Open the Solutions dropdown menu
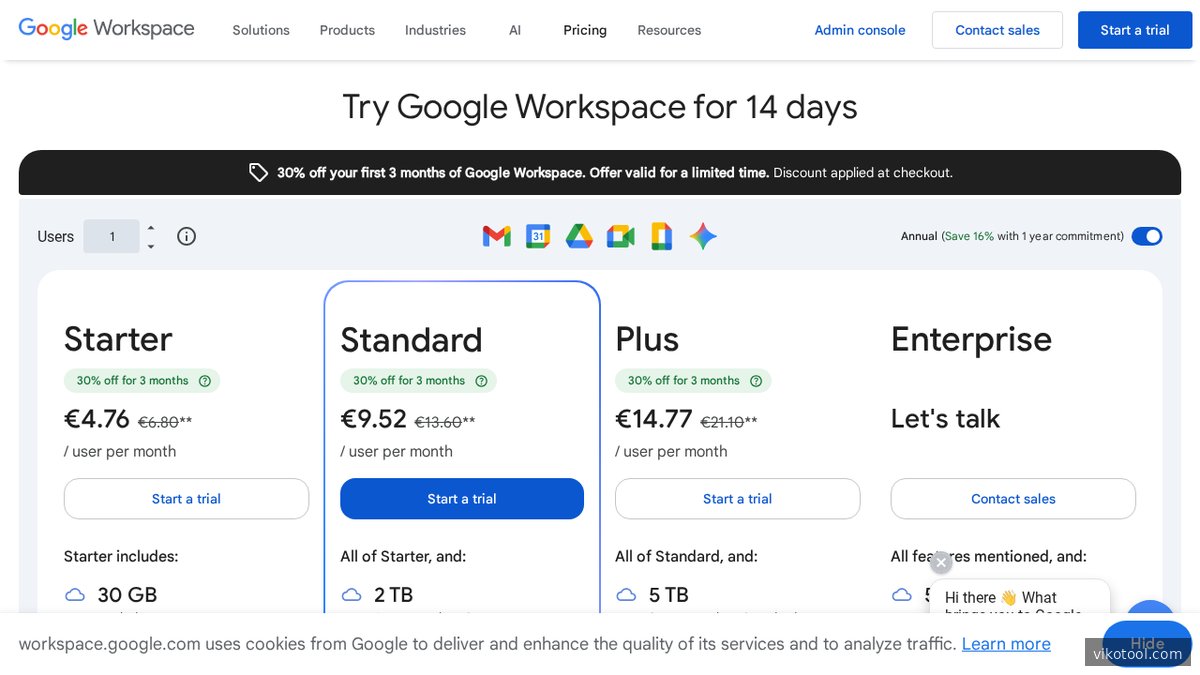This screenshot has height=675, width=1200. tap(260, 30)
